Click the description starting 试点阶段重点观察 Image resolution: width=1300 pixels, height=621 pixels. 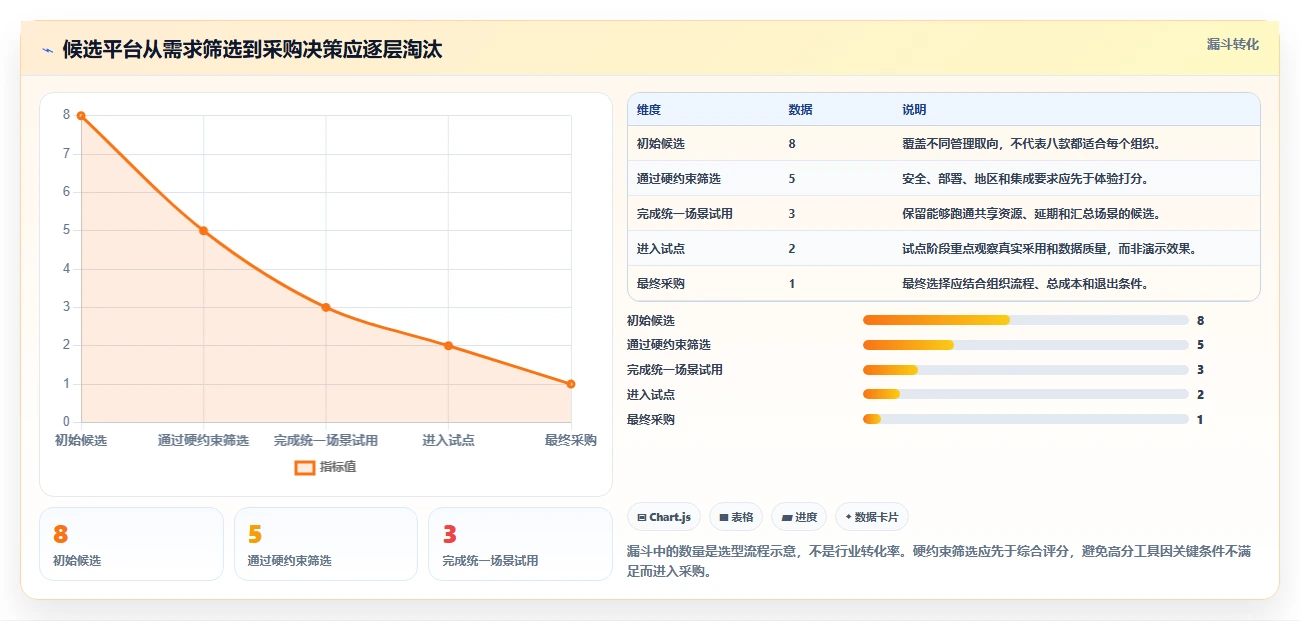click(x=1049, y=249)
